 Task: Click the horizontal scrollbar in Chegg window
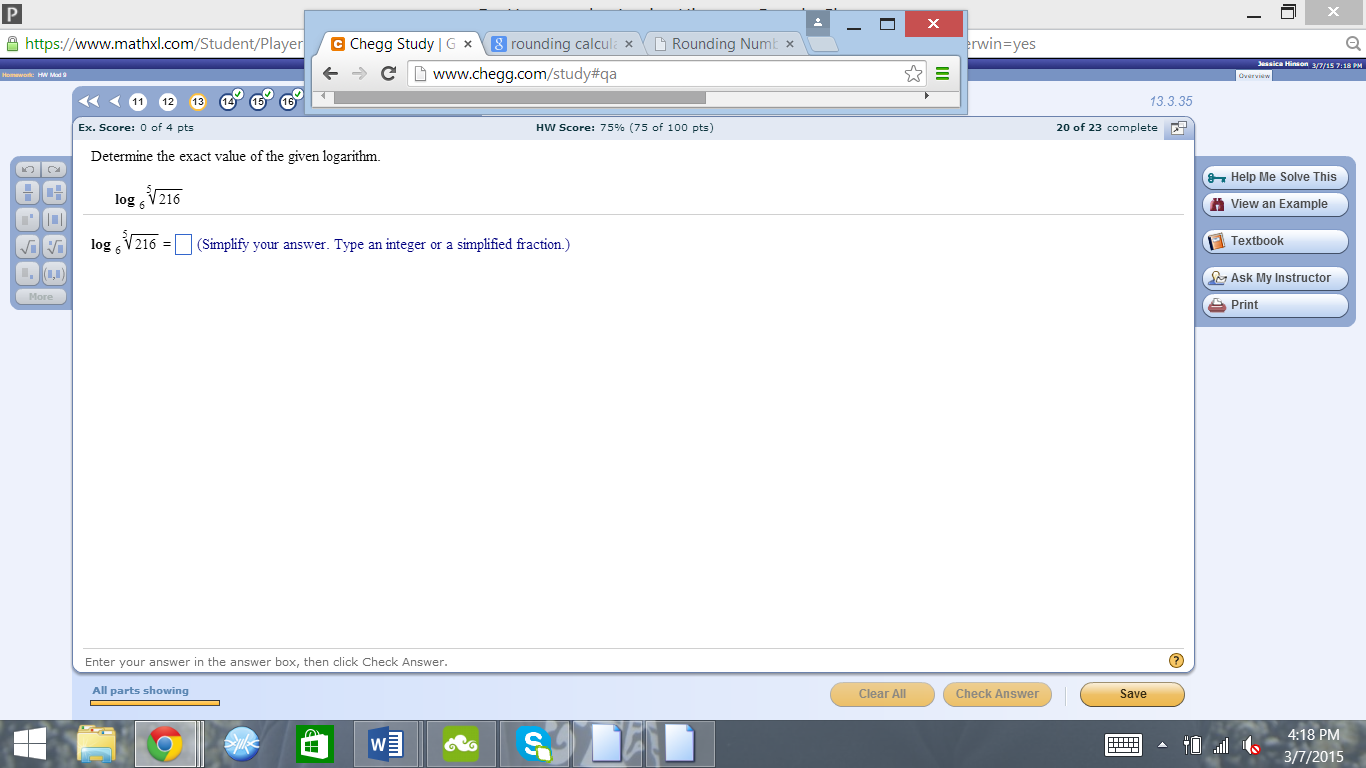tap(519, 97)
